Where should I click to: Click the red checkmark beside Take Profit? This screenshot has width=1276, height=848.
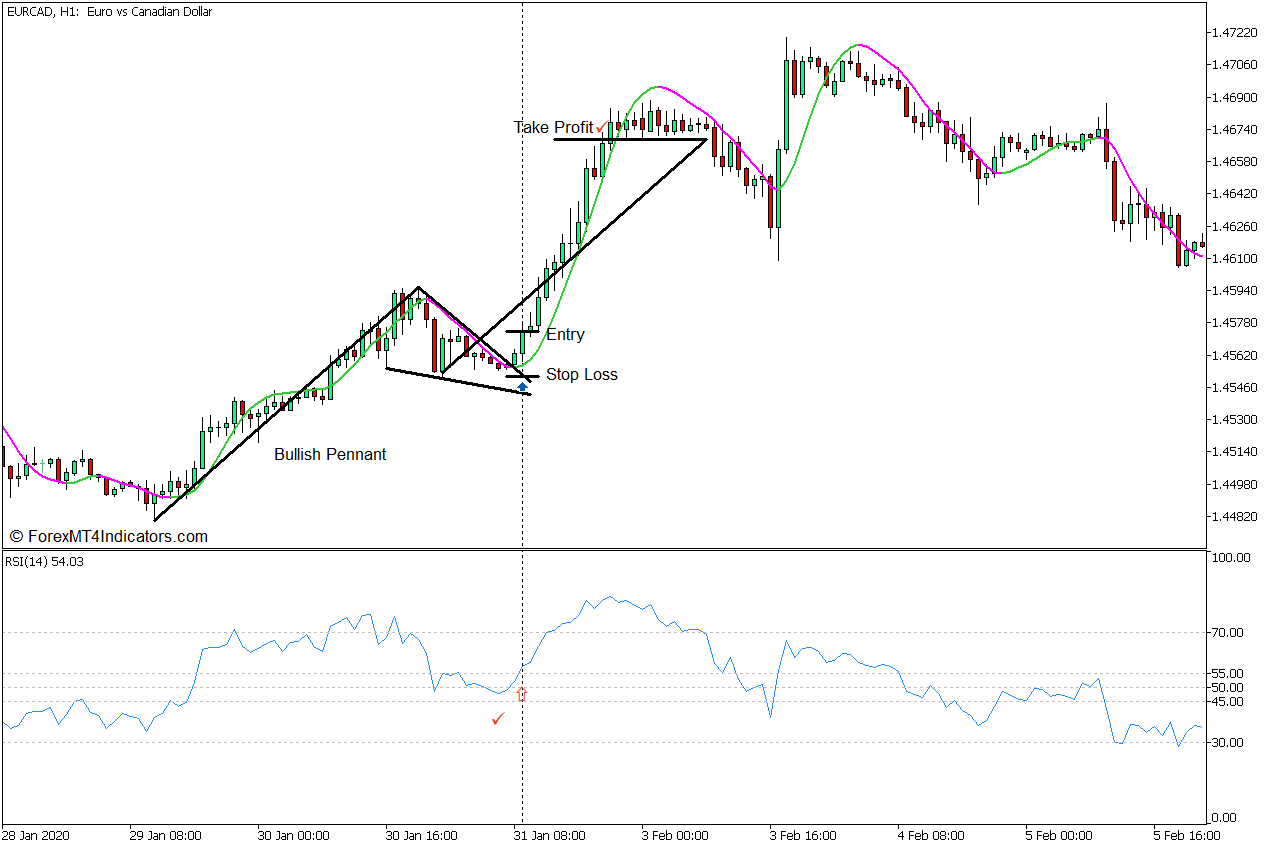[601, 127]
